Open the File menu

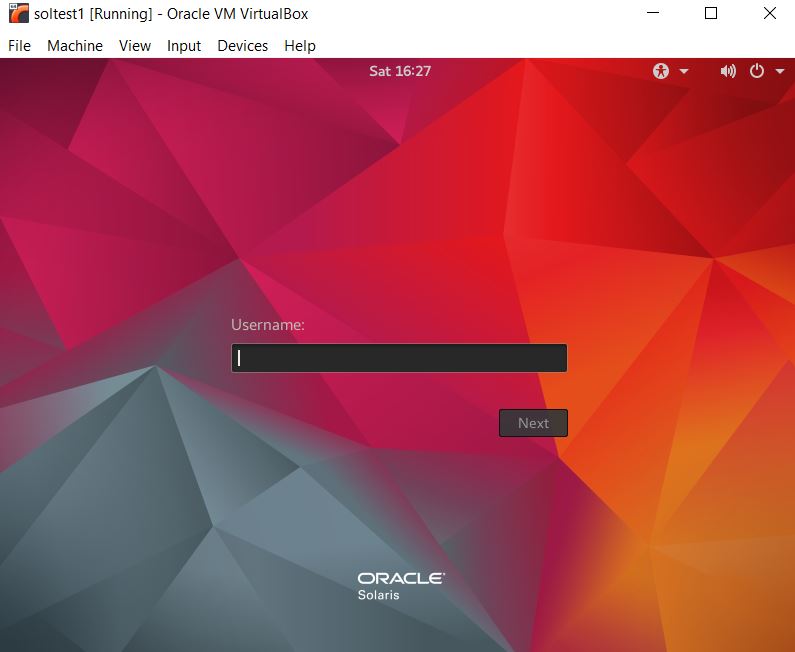click(19, 46)
